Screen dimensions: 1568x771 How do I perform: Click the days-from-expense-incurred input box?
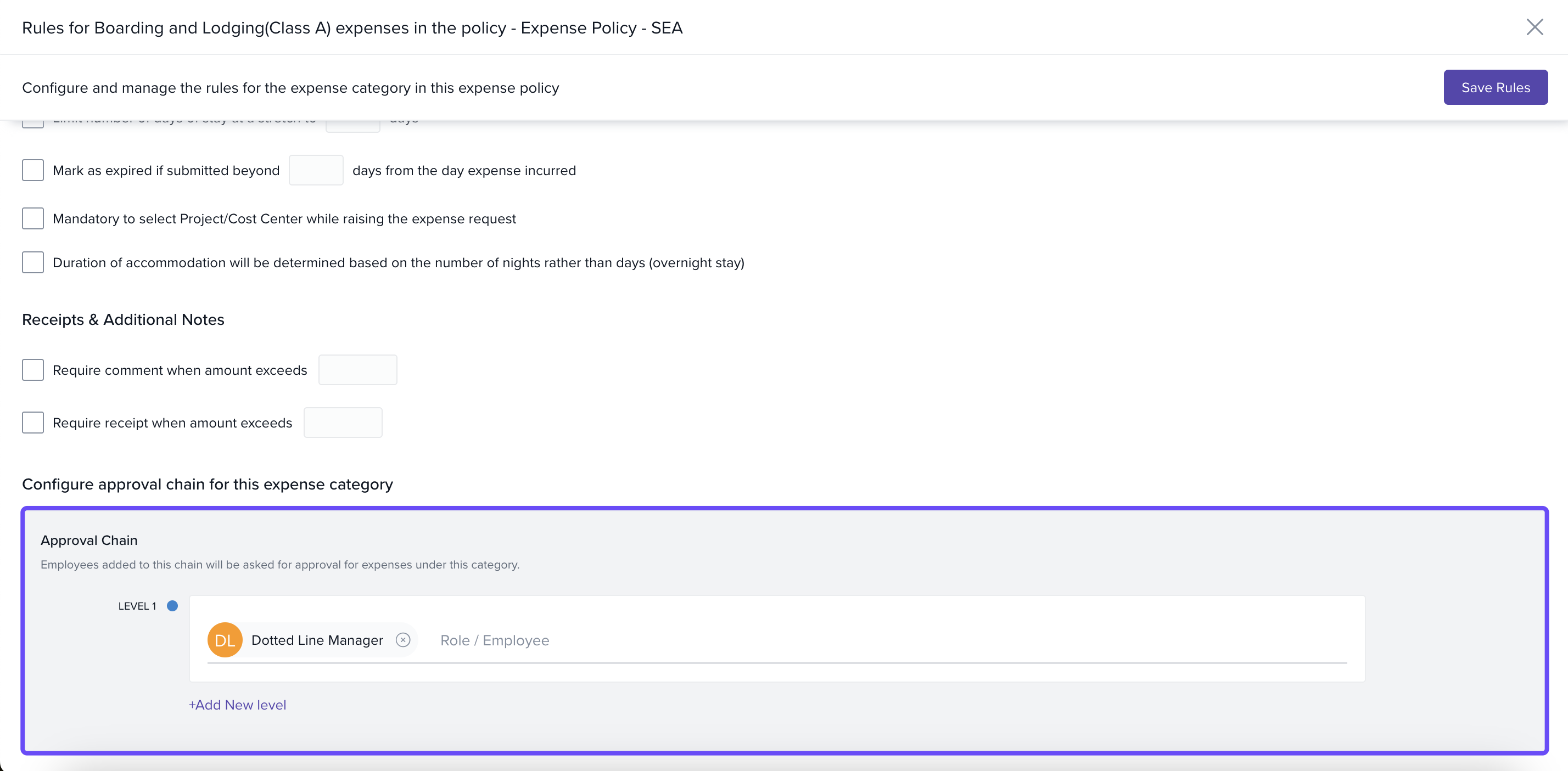316,170
